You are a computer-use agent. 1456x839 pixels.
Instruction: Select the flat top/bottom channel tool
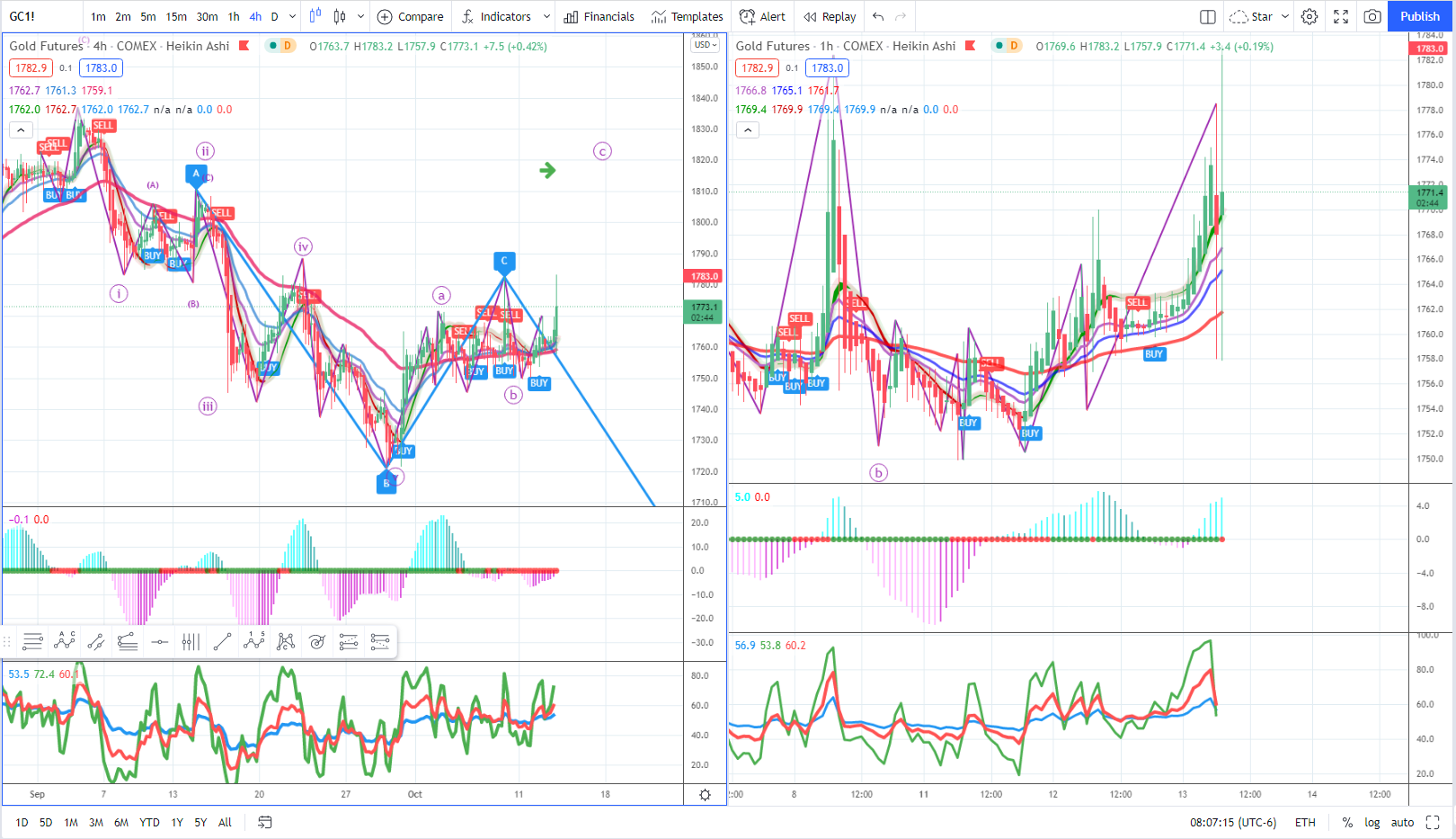tap(128, 641)
